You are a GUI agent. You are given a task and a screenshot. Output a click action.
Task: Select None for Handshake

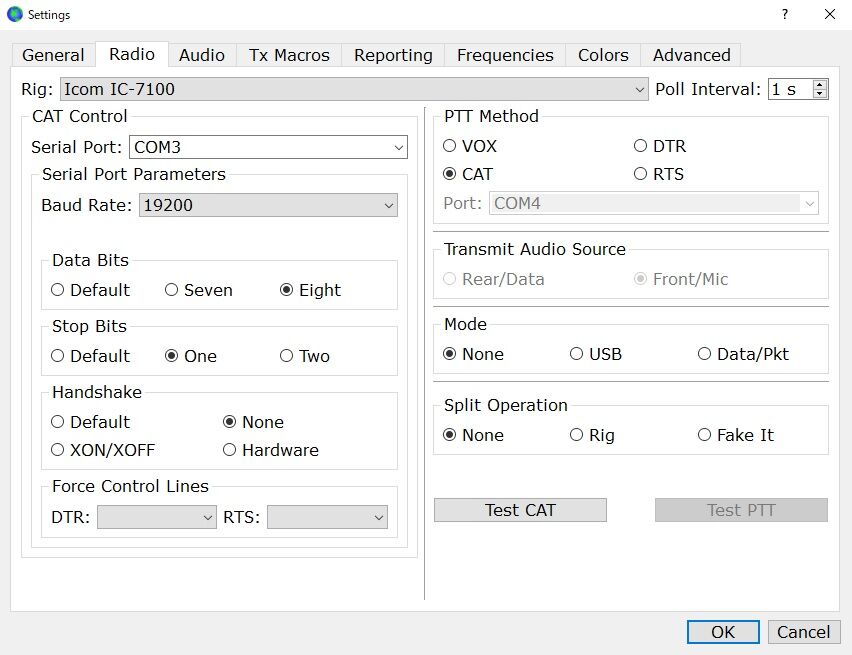tap(253, 421)
